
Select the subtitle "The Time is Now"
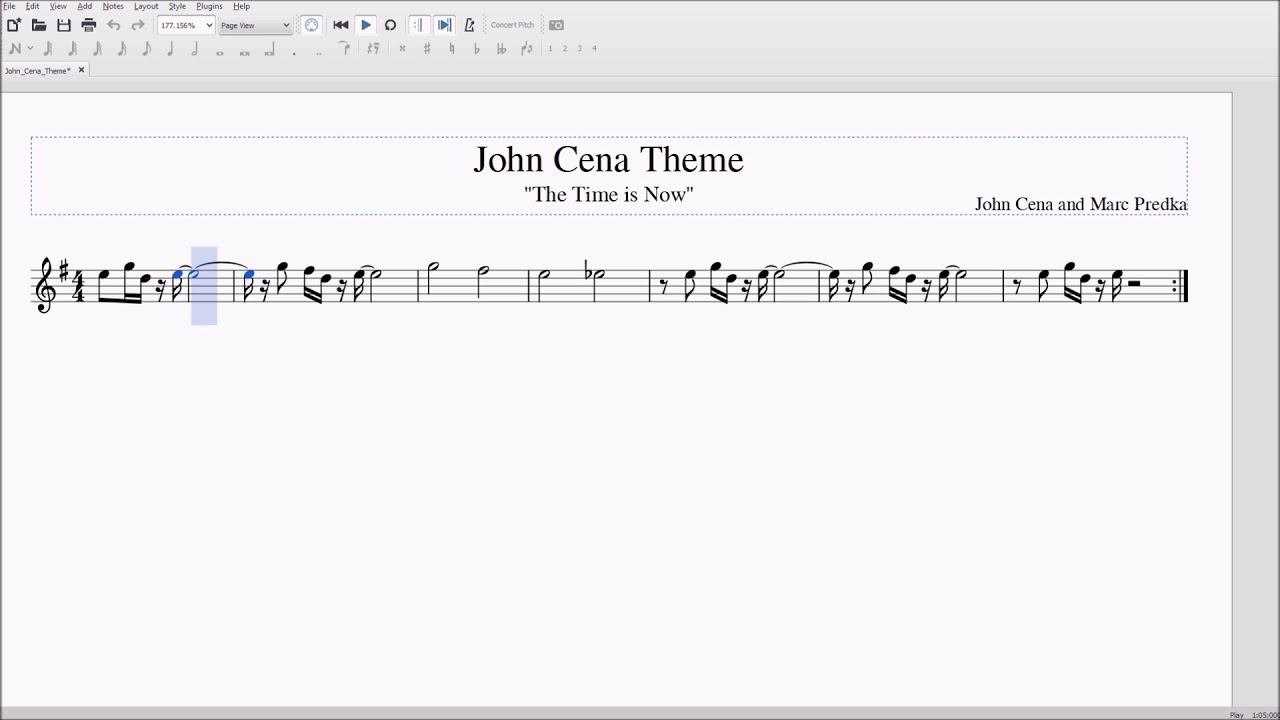pyautogui.click(x=608, y=194)
